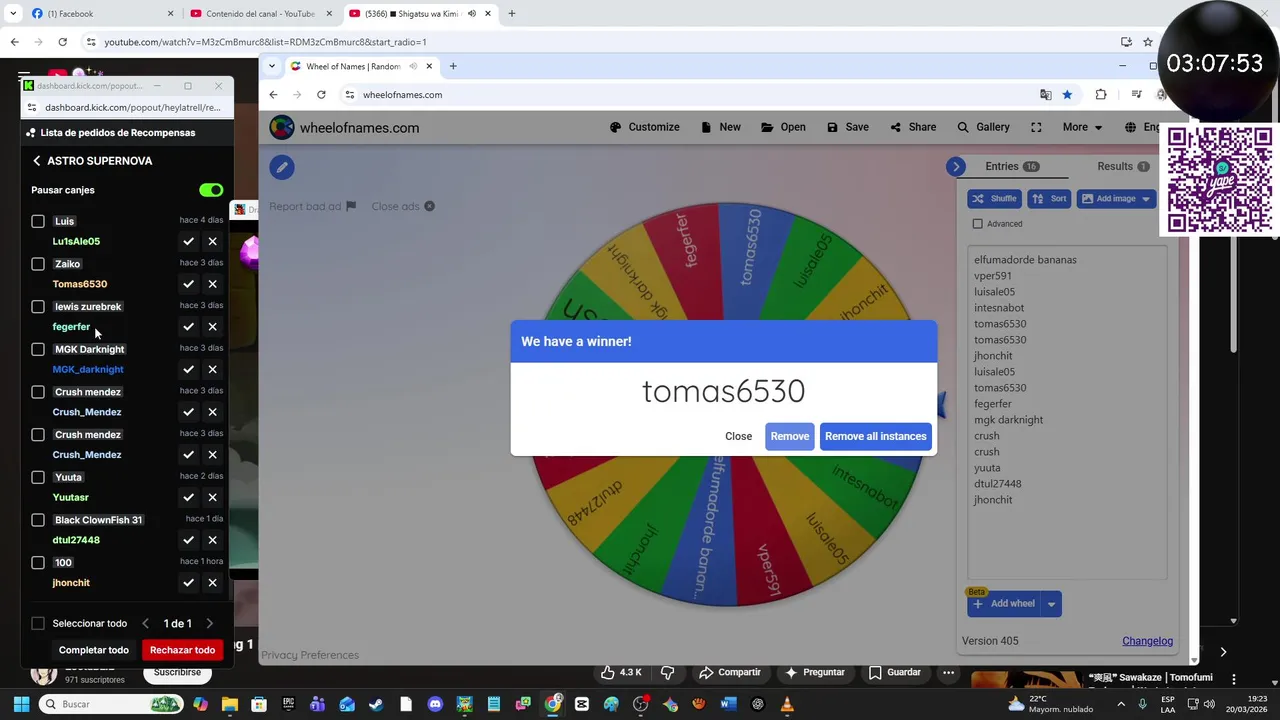Click the Rechazar todo button

(182, 650)
